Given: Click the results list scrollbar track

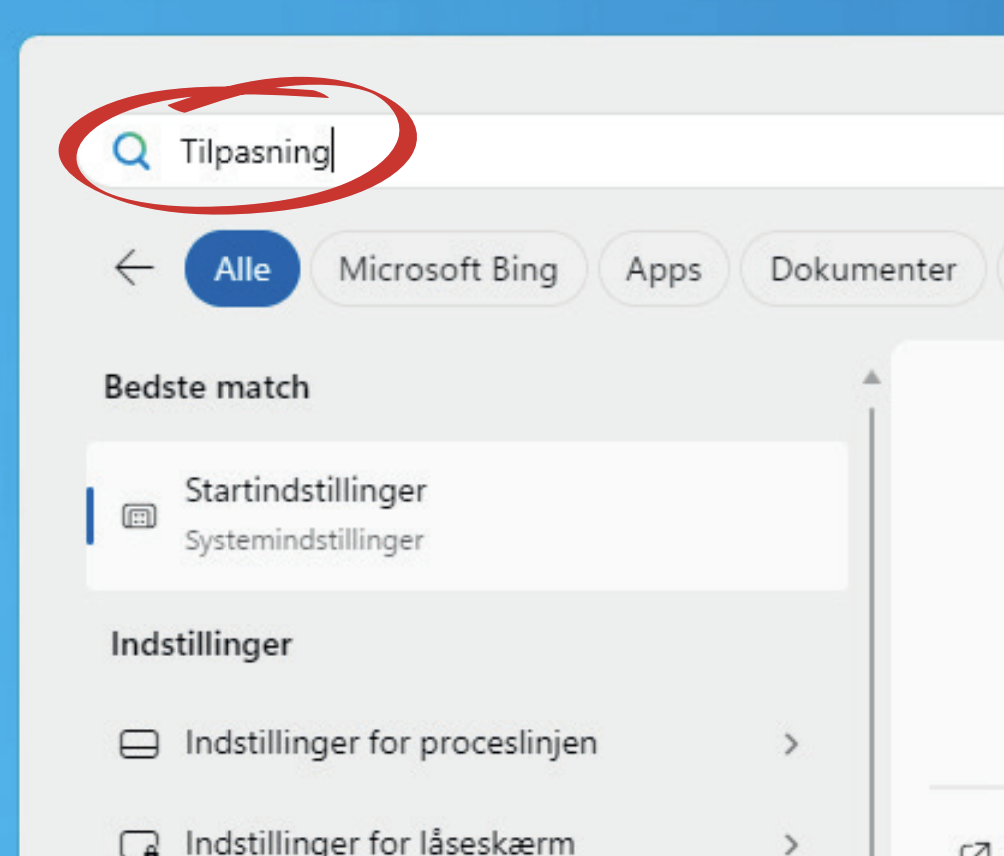Looking at the screenshot, I should [872, 600].
